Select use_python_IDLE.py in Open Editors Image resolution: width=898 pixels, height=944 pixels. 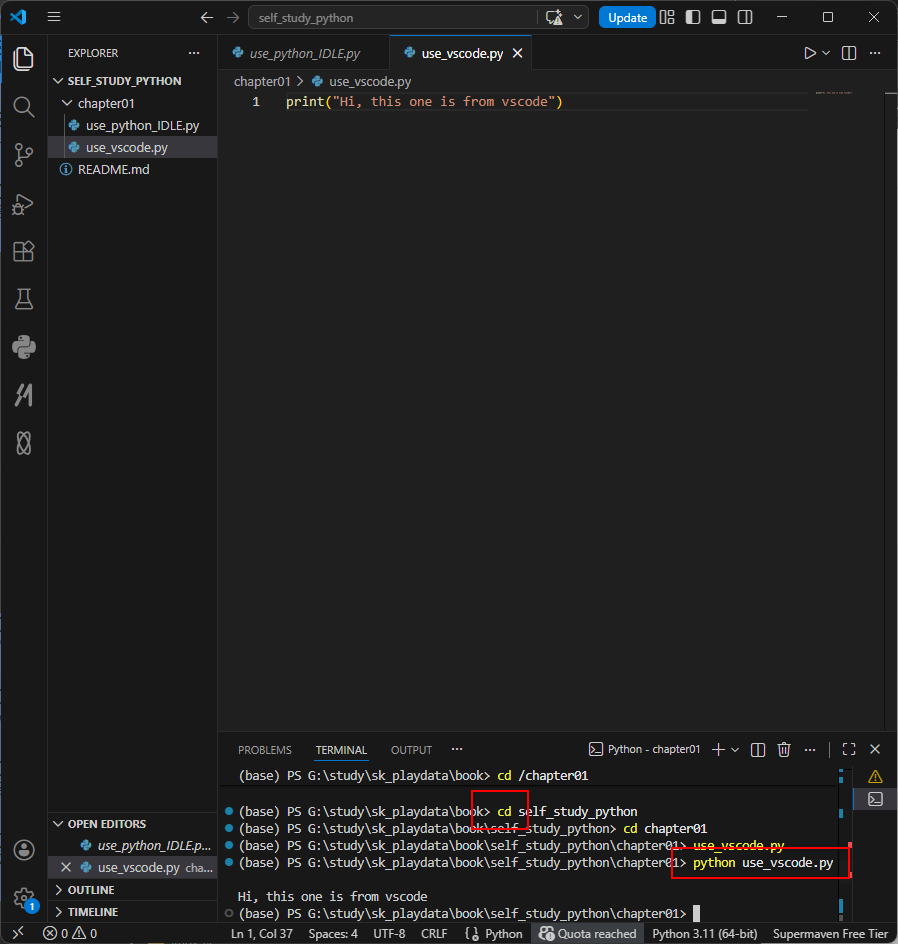pyautogui.click(x=132, y=846)
